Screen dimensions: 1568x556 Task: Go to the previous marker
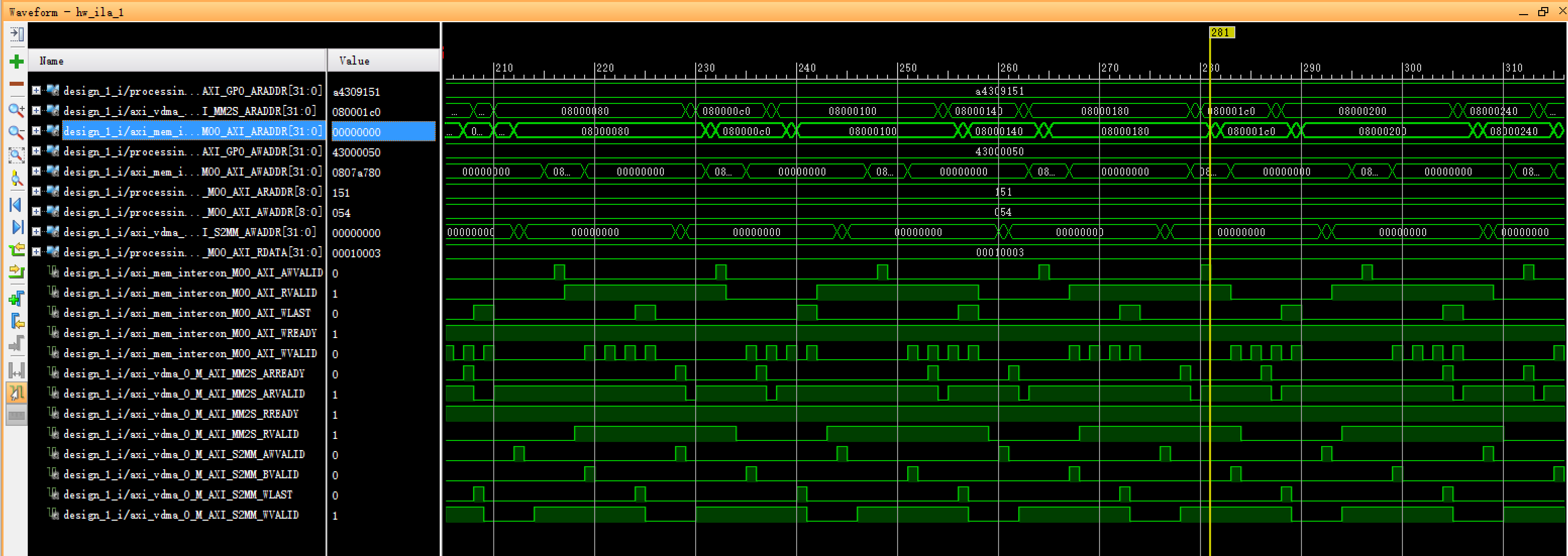coord(17,320)
